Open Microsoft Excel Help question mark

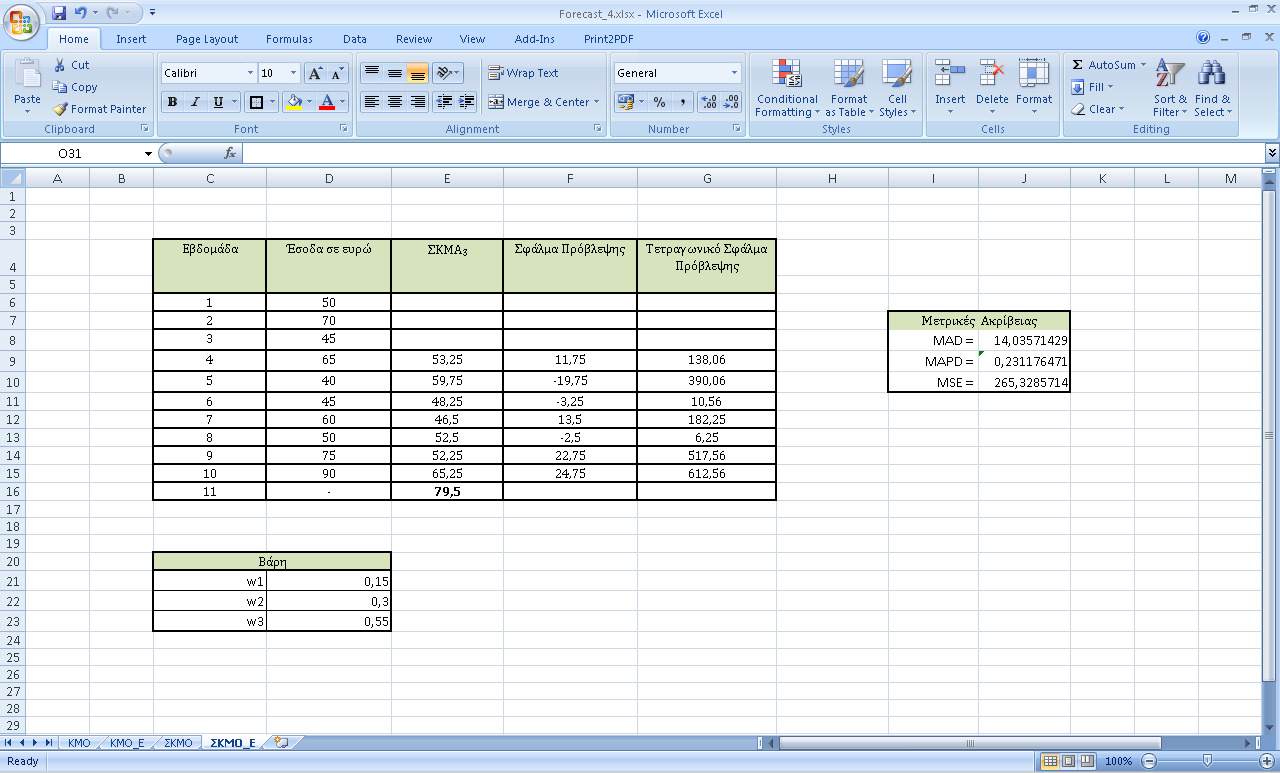[1204, 37]
